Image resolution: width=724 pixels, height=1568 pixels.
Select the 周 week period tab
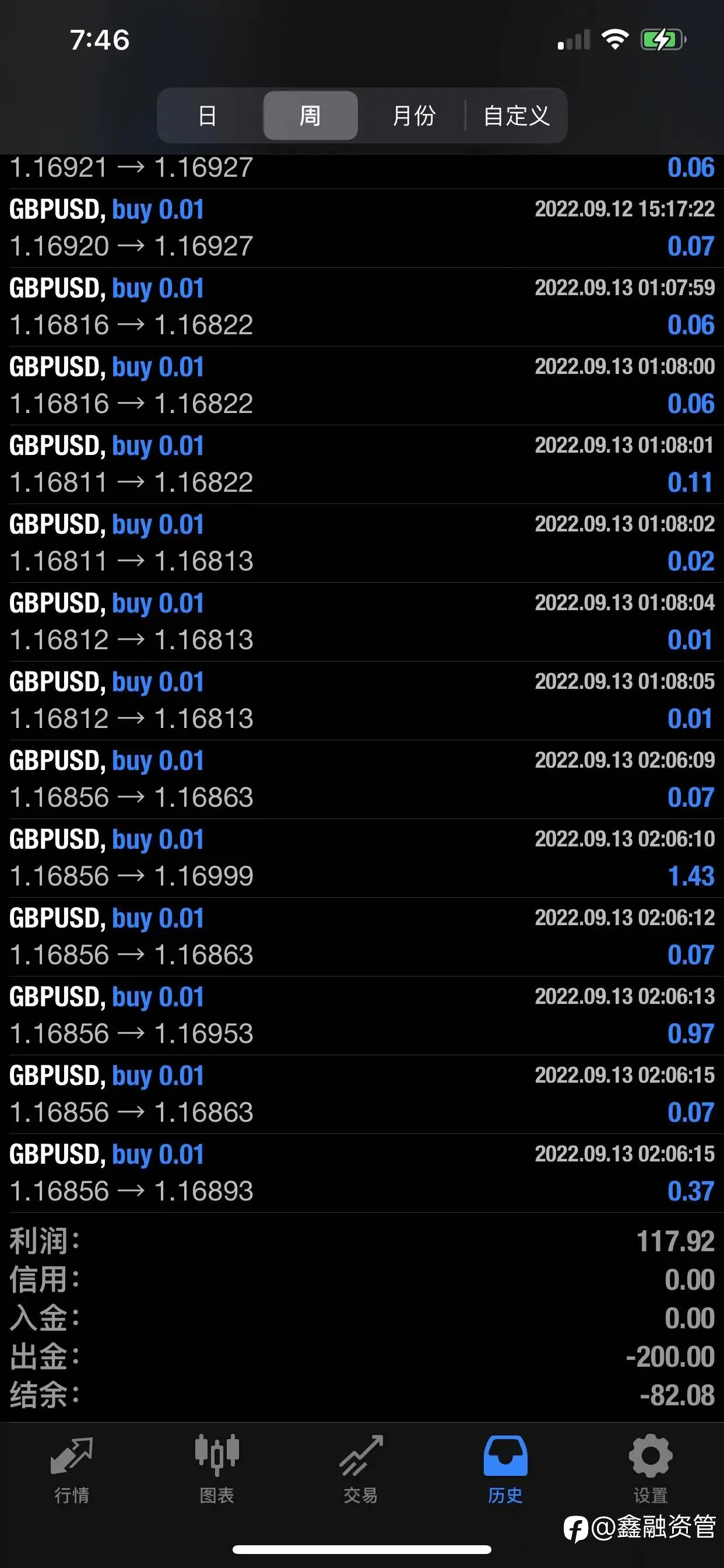pos(310,116)
